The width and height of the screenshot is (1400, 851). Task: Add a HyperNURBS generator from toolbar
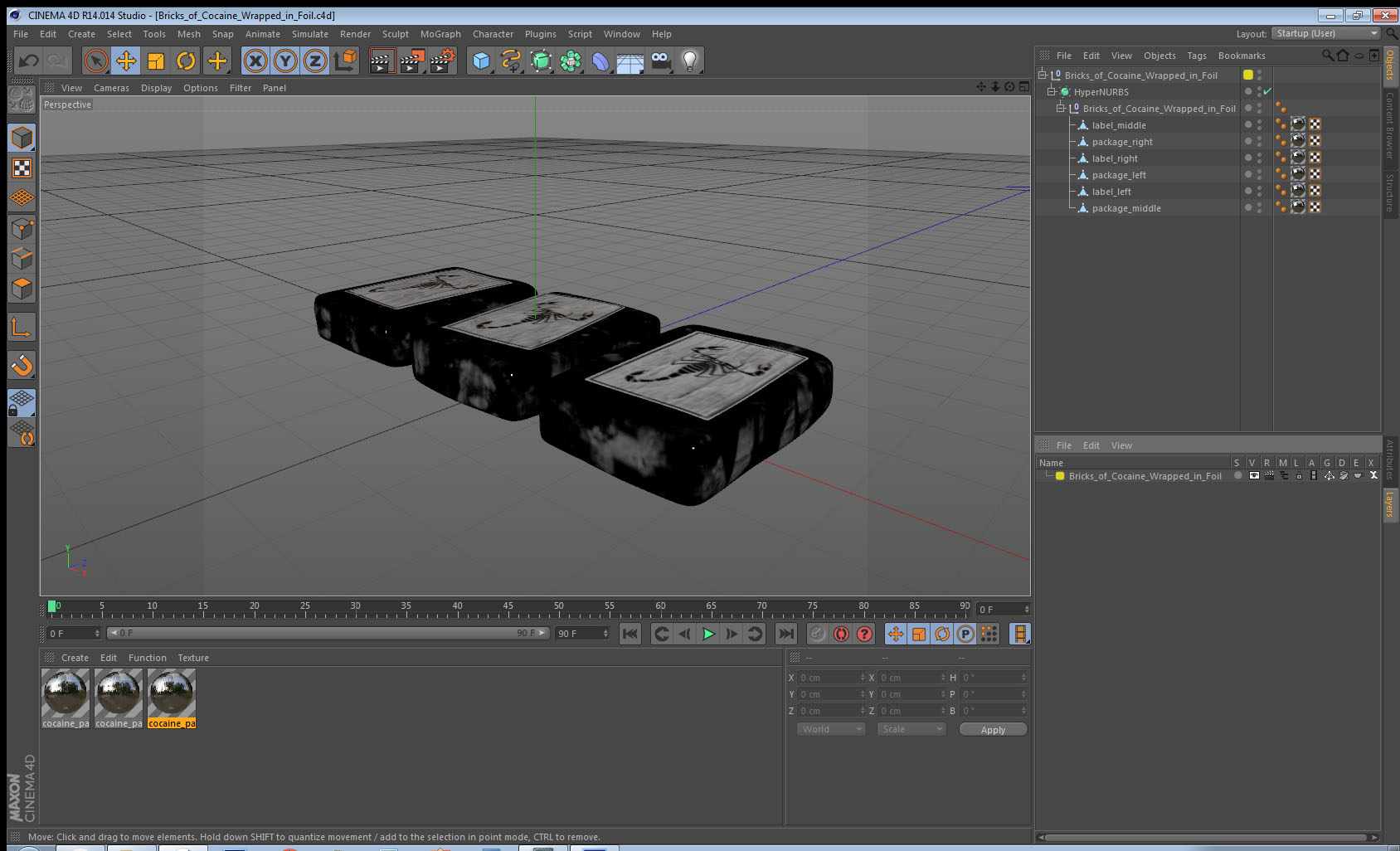click(541, 61)
